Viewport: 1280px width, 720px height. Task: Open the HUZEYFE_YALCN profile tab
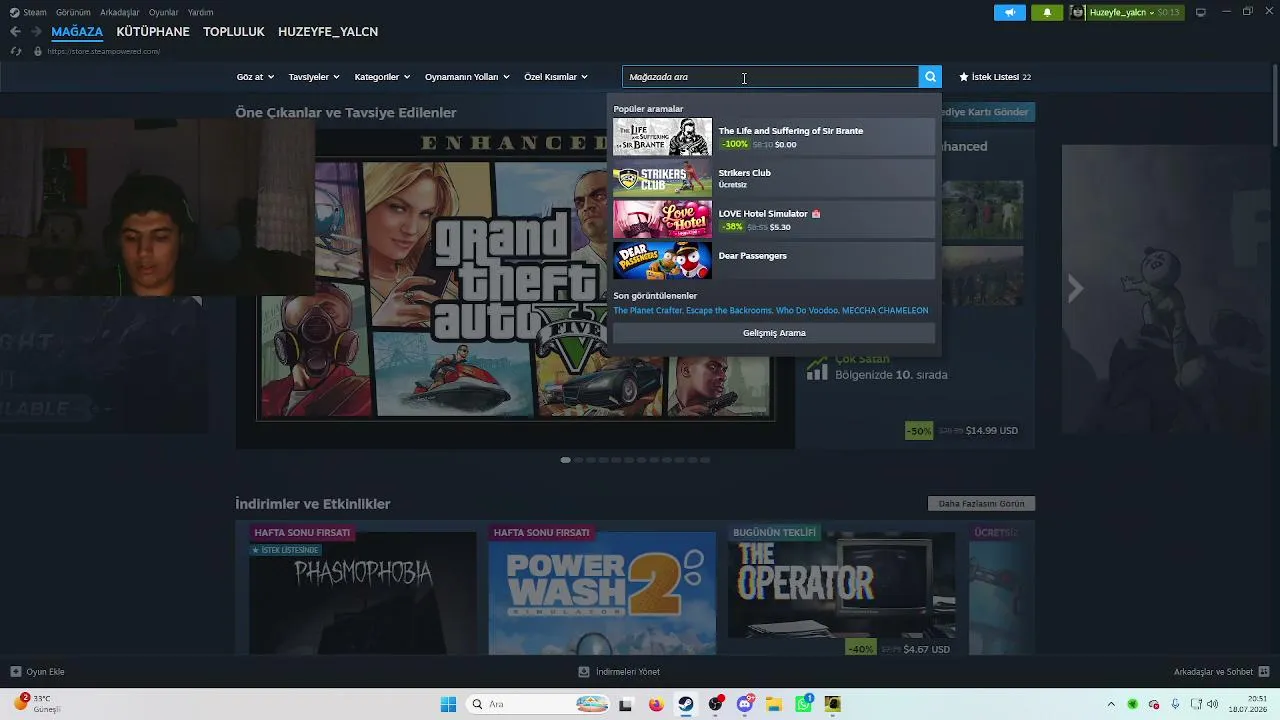(328, 32)
